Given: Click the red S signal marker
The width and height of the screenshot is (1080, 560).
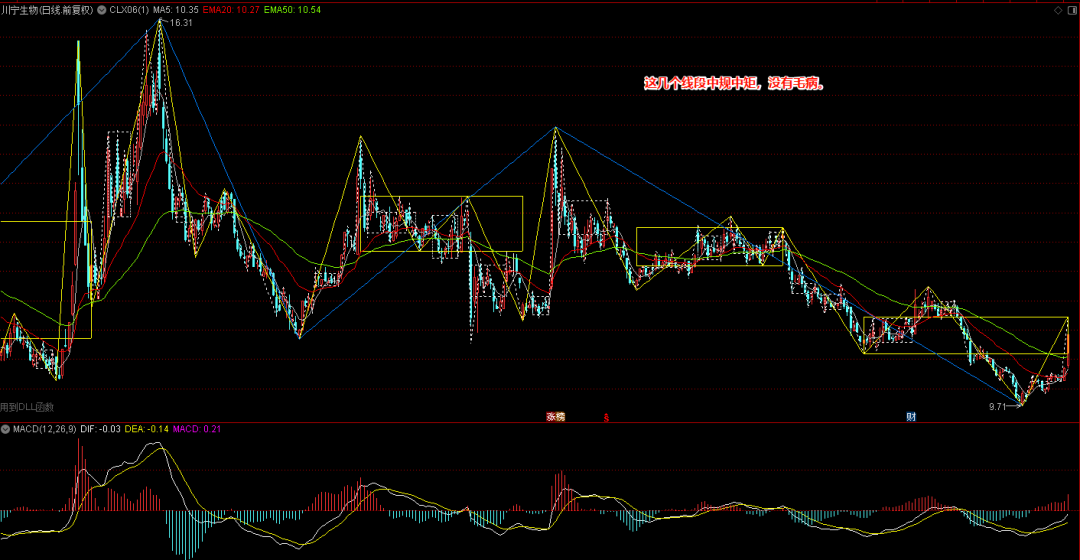Looking at the screenshot, I should coord(606,417).
